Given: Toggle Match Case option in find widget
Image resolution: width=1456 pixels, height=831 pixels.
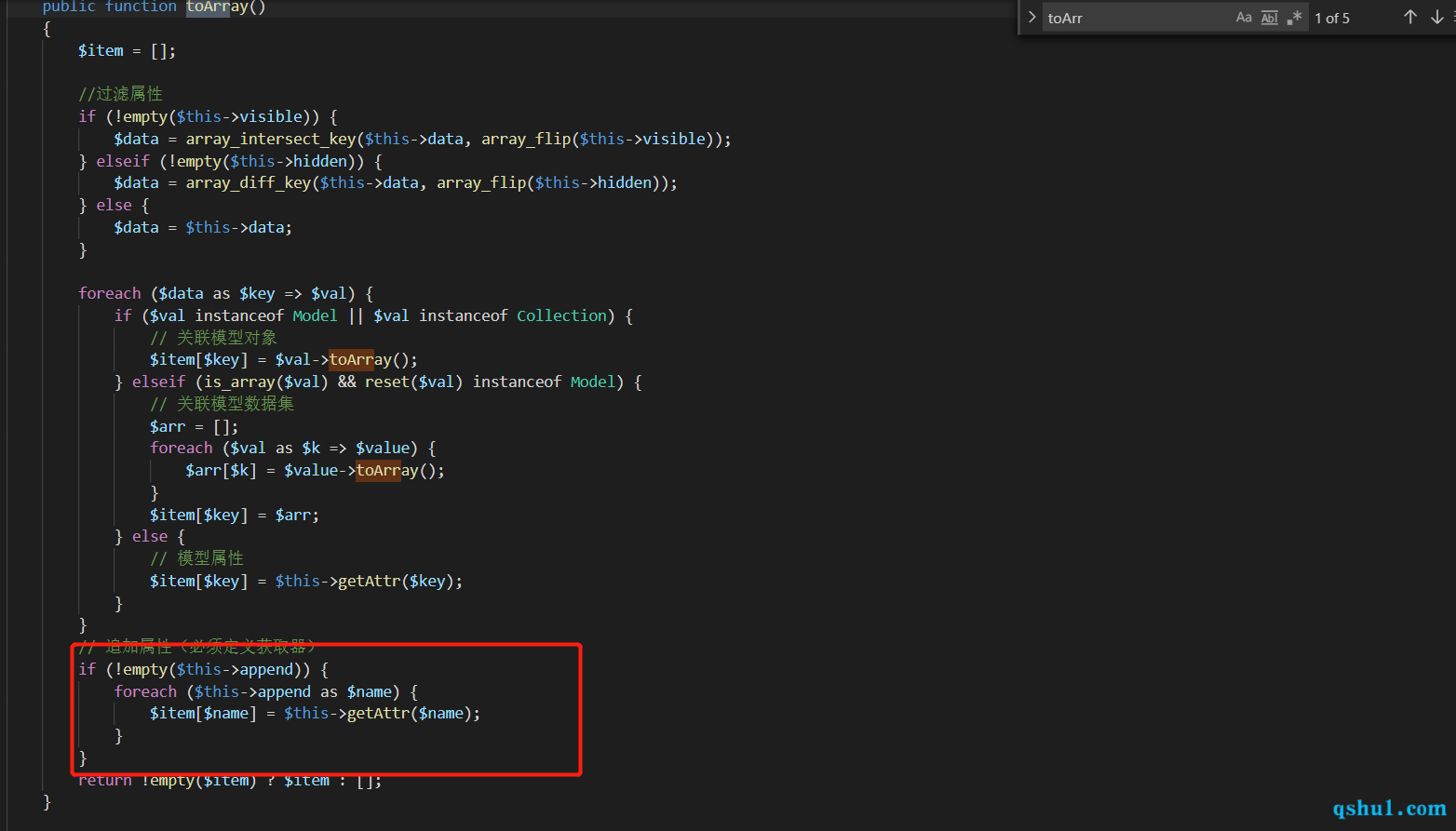Looking at the screenshot, I should click(1244, 18).
